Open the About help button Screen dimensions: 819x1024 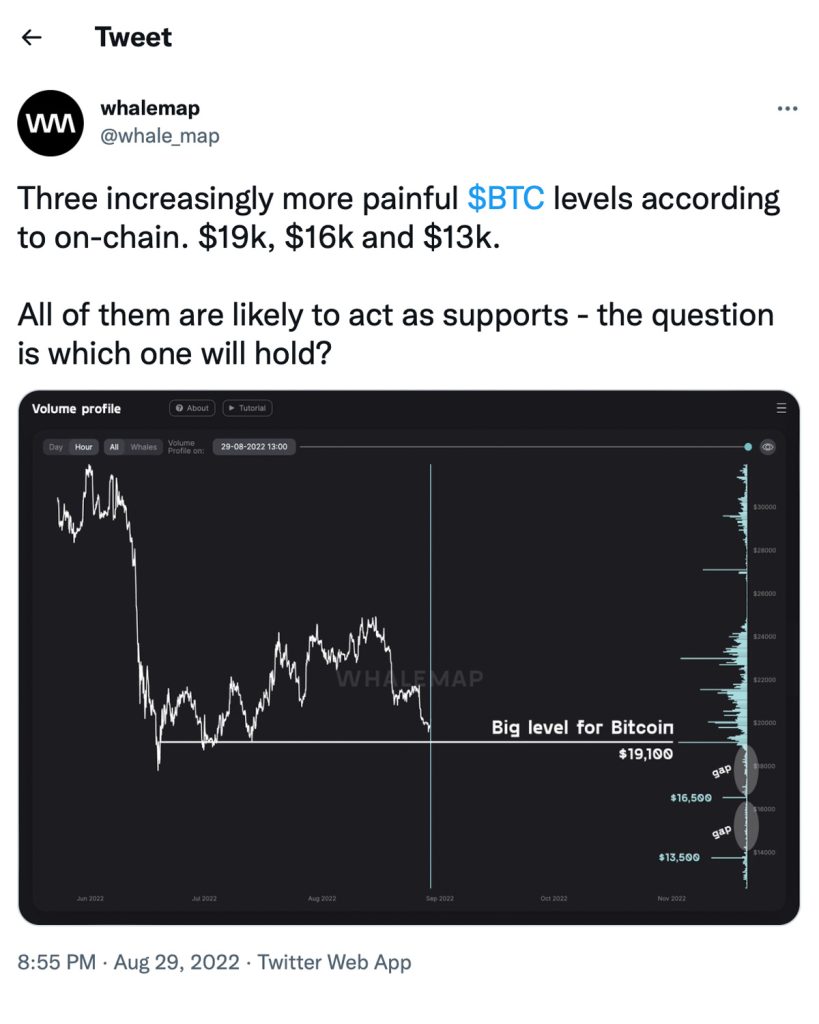[192, 408]
